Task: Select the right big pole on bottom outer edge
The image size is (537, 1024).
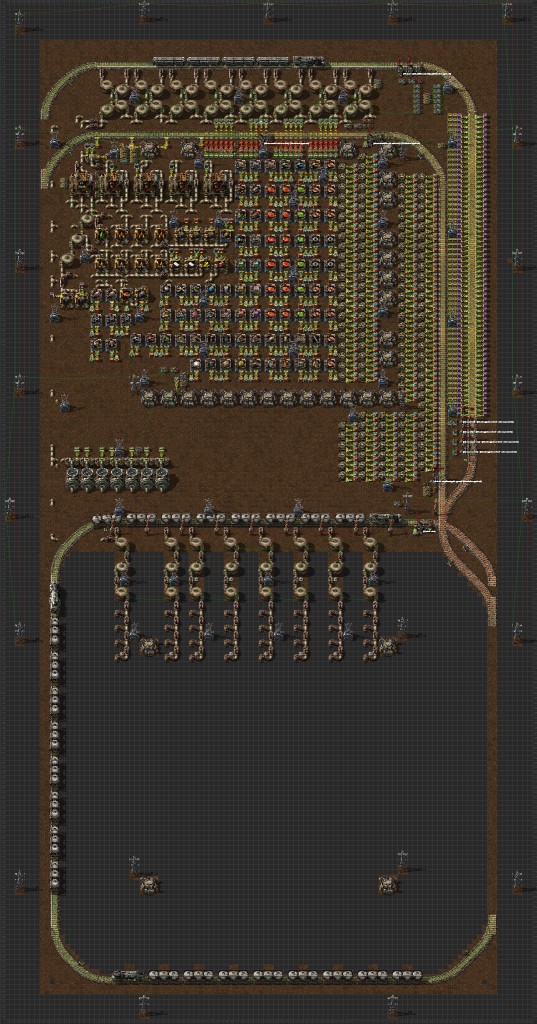Action: (x=391, y=1006)
